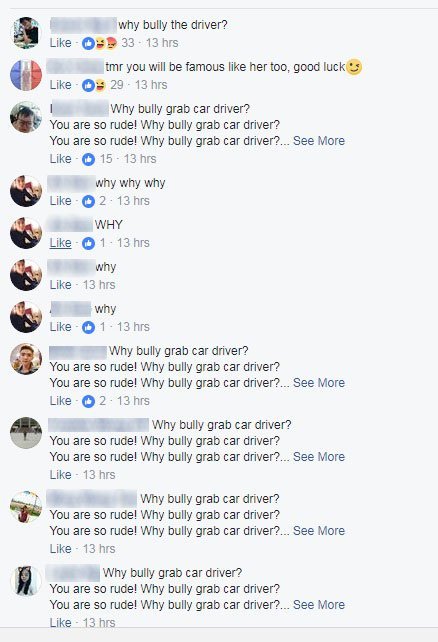Open reactions on 'why bully the driver?' comment
Viewport: 438px width, 642px height.
100,43
